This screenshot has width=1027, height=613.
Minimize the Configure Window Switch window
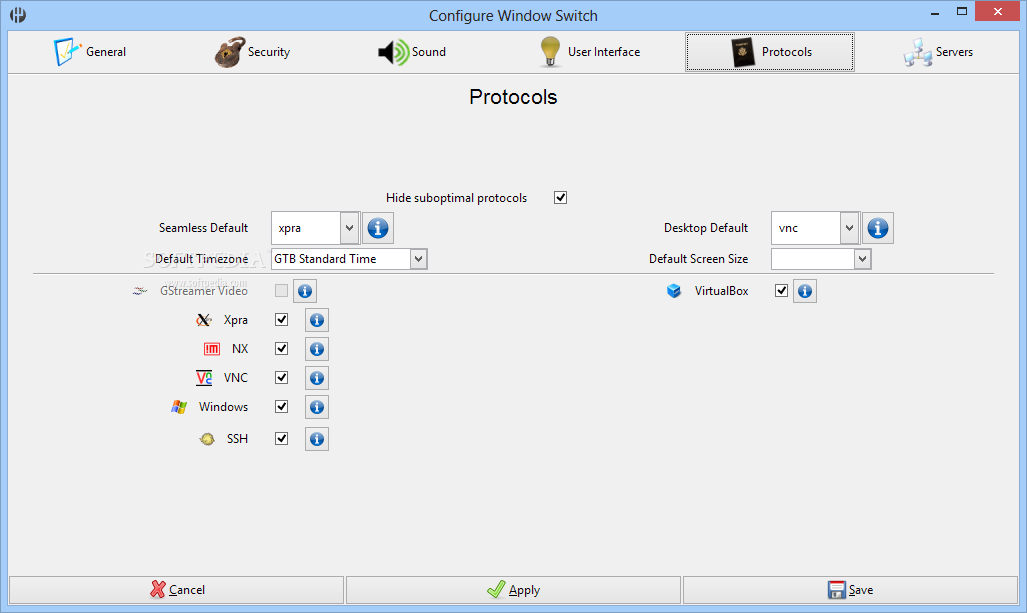[x=935, y=12]
